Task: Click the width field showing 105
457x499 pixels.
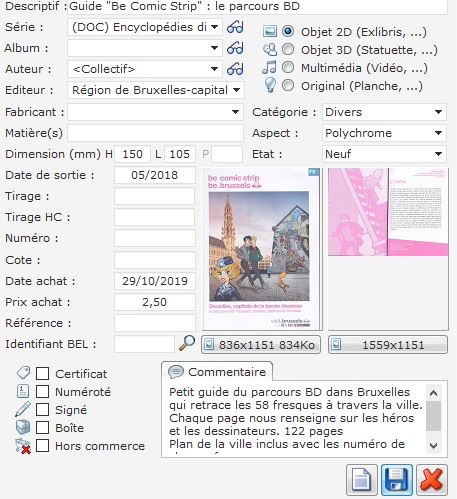Action: click(180, 154)
